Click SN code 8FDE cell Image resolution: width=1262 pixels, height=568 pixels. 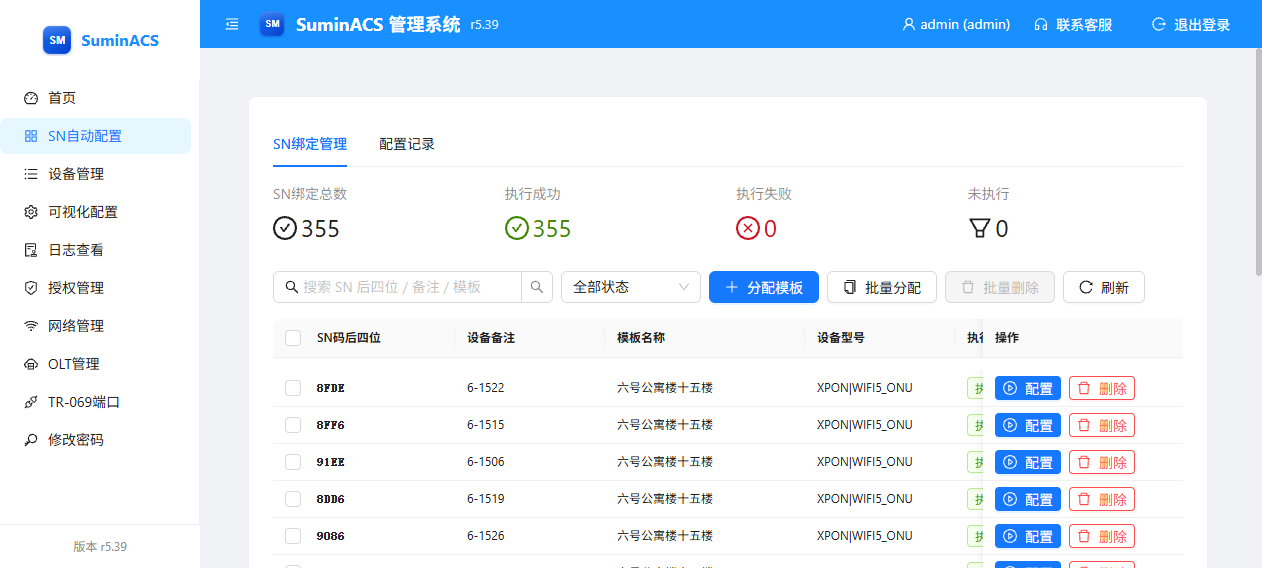331,388
